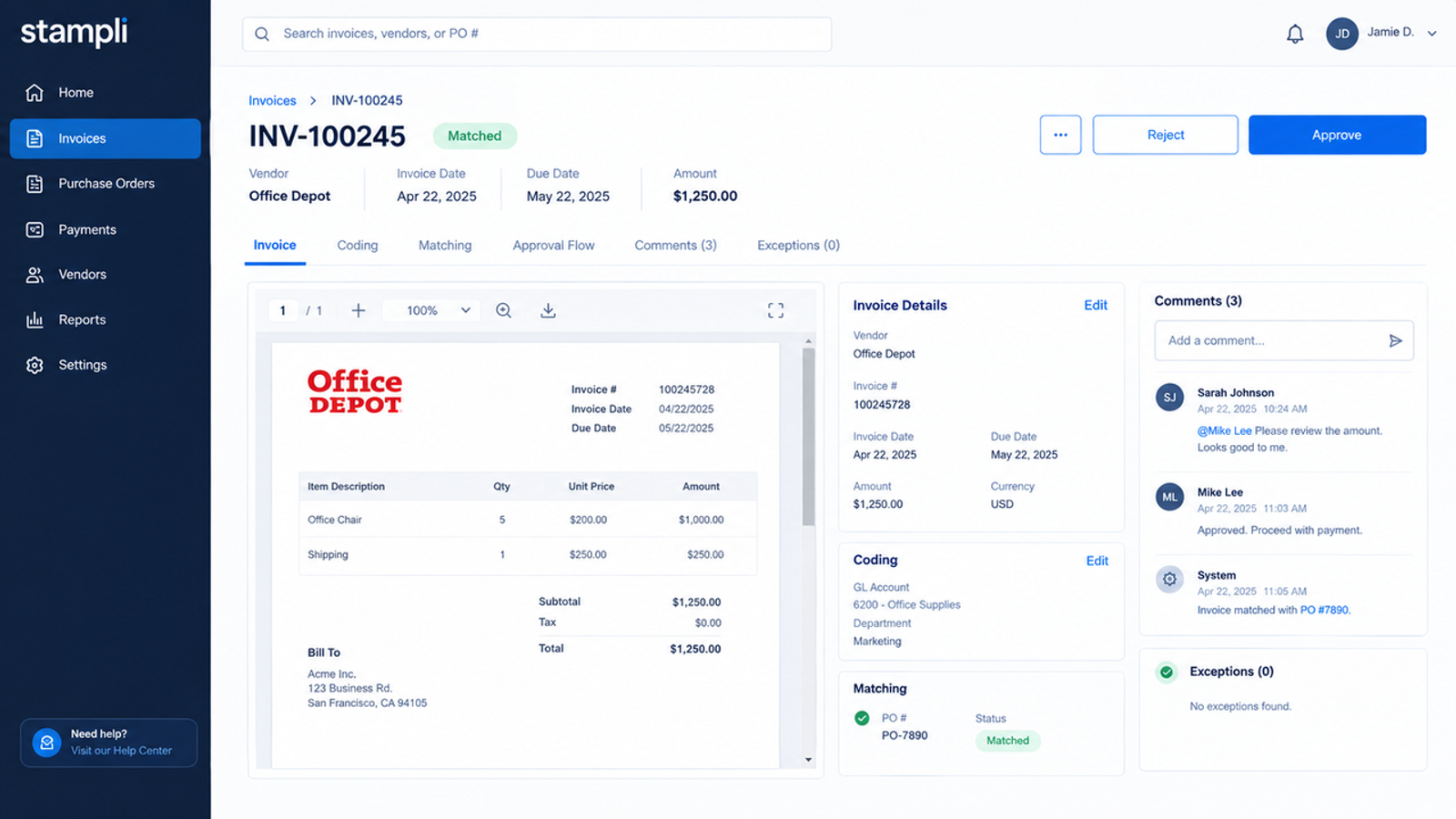Image resolution: width=1456 pixels, height=819 pixels.
Task: Open the notifications bell
Action: (x=1295, y=35)
